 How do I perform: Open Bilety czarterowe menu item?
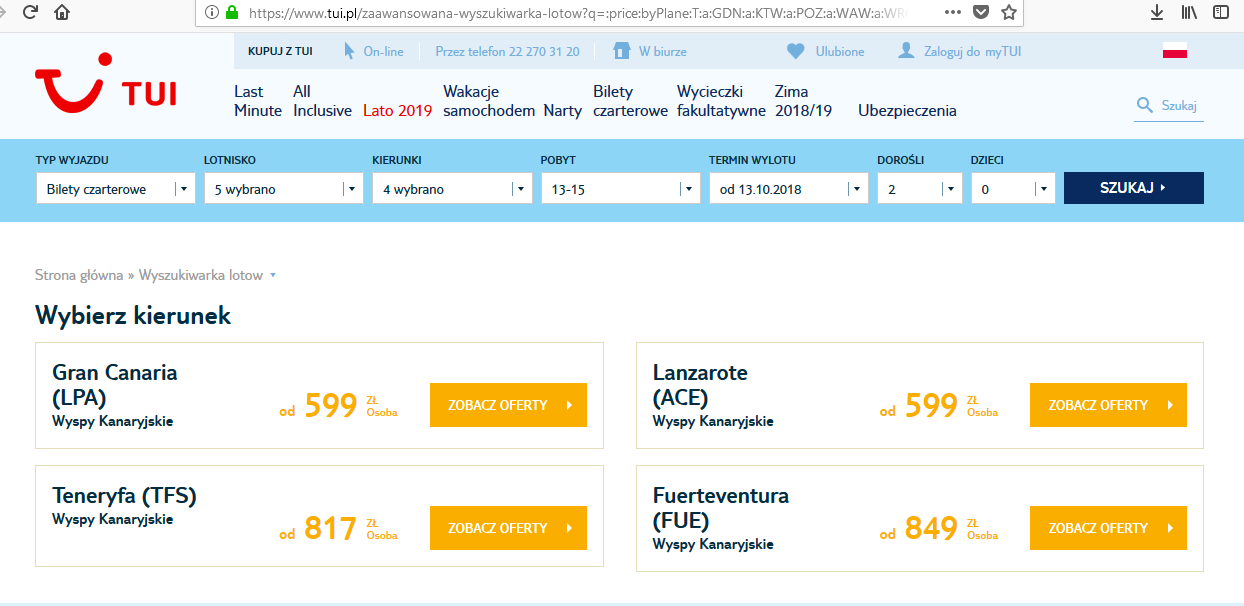pos(630,101)
